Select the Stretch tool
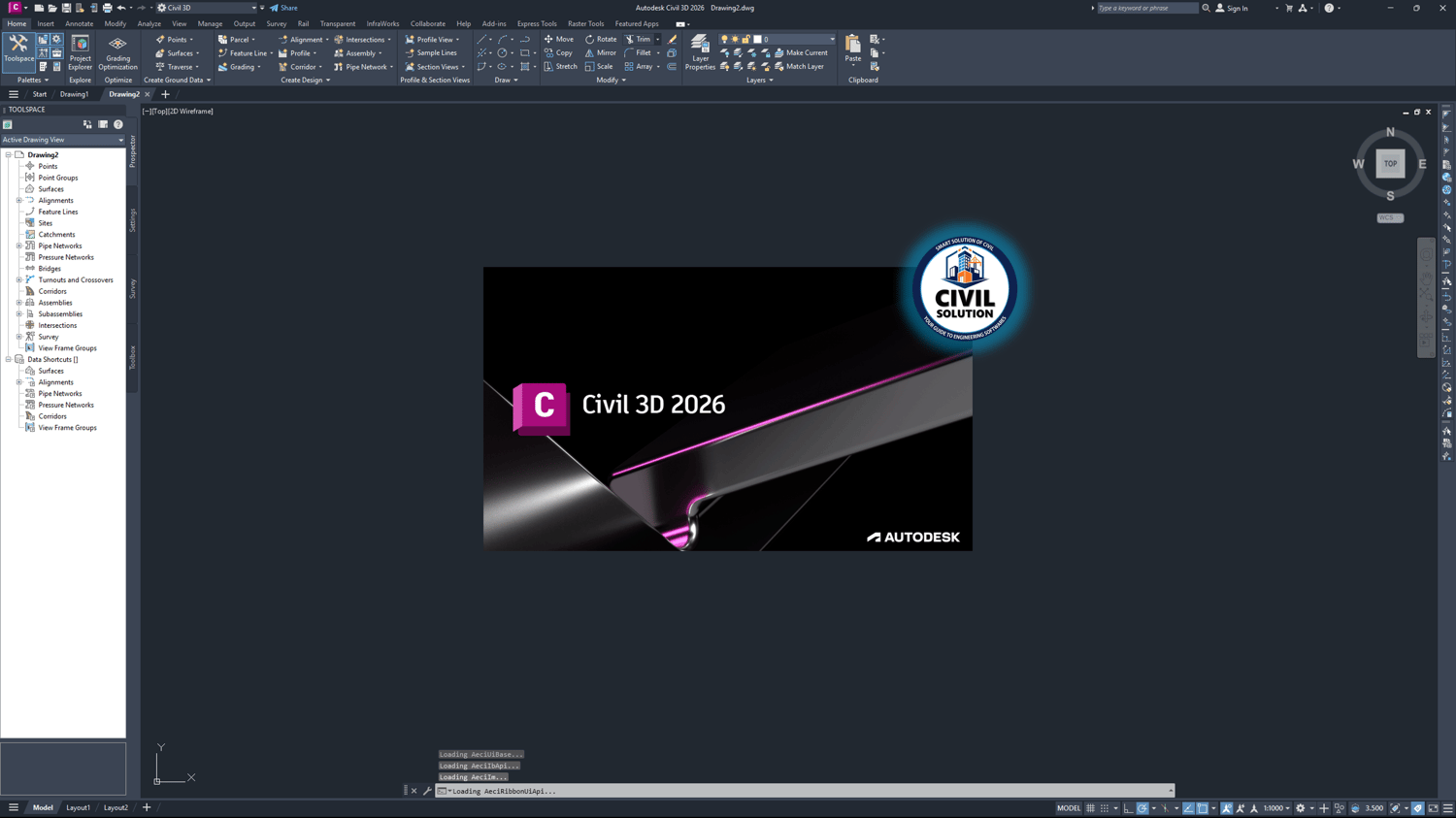The width and height of the screenshot is (1456, 818). pos(560,67)
